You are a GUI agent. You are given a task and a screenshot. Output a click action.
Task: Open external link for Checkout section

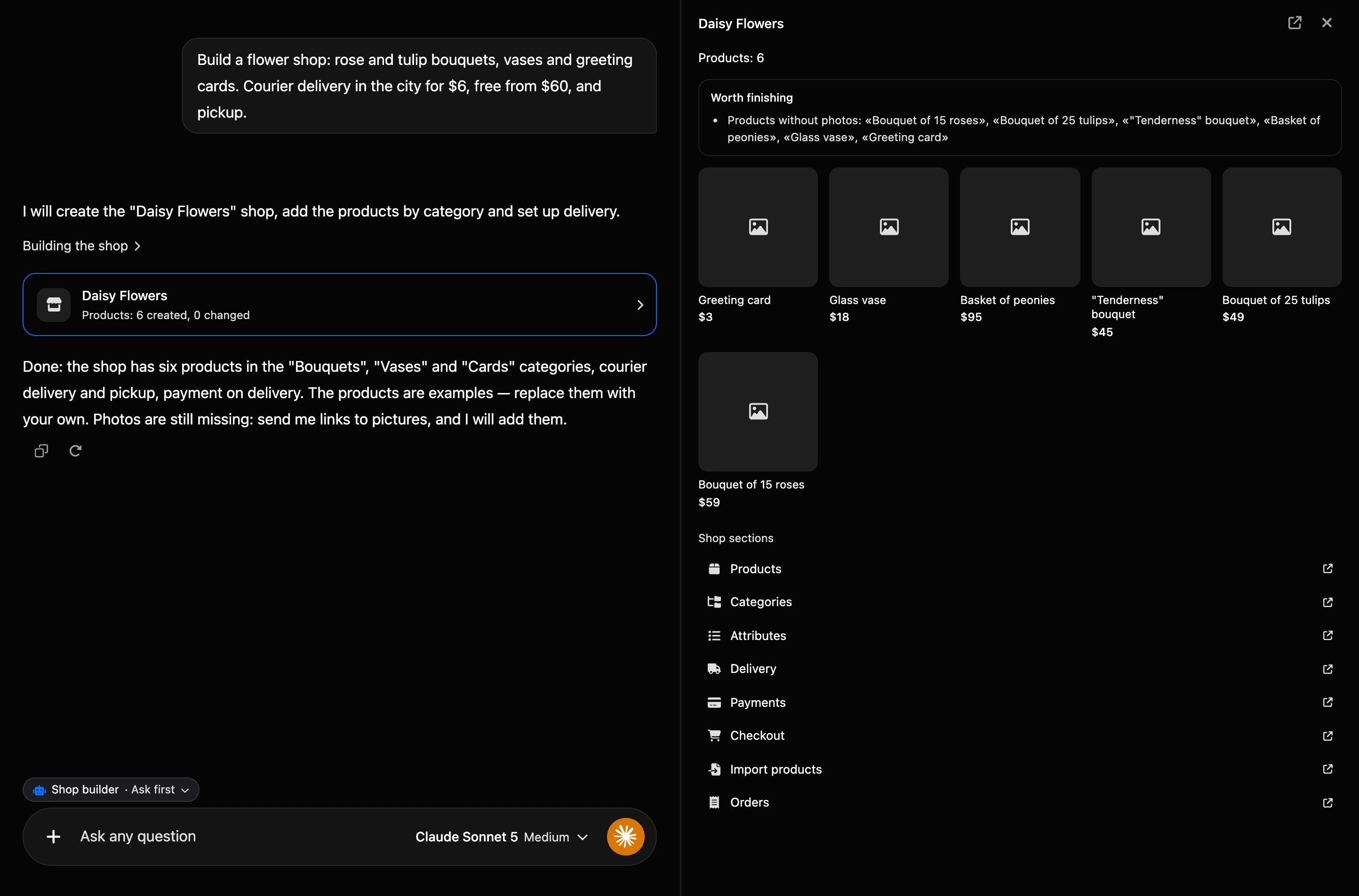pos(1327,736)
